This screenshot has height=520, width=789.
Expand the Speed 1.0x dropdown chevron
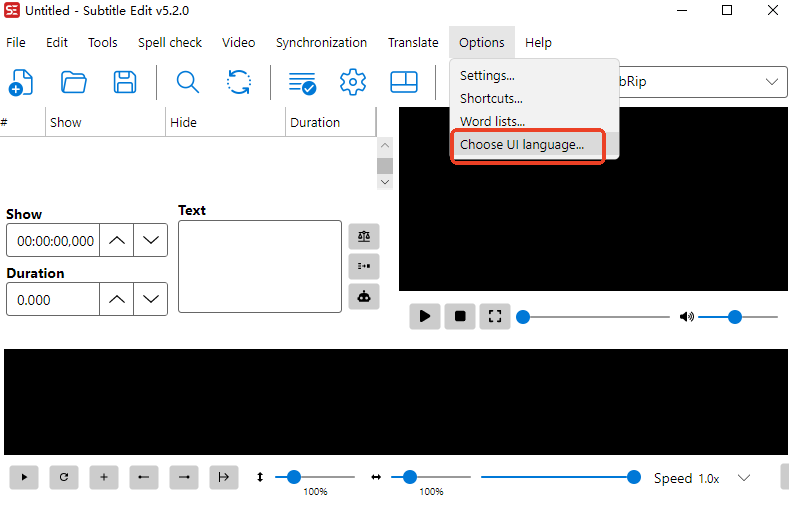(x=744, y=478)
